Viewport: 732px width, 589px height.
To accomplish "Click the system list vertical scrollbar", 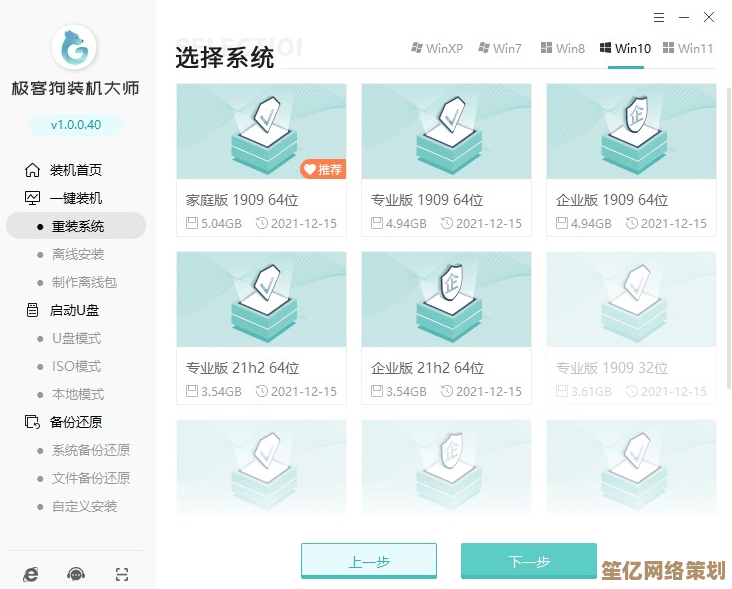I will (x=728, y=238).
